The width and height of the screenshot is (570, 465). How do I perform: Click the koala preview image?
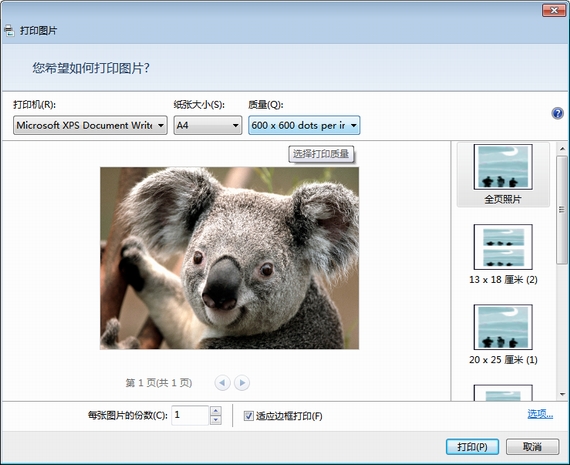pyautogui.click(x=229, y=258)
